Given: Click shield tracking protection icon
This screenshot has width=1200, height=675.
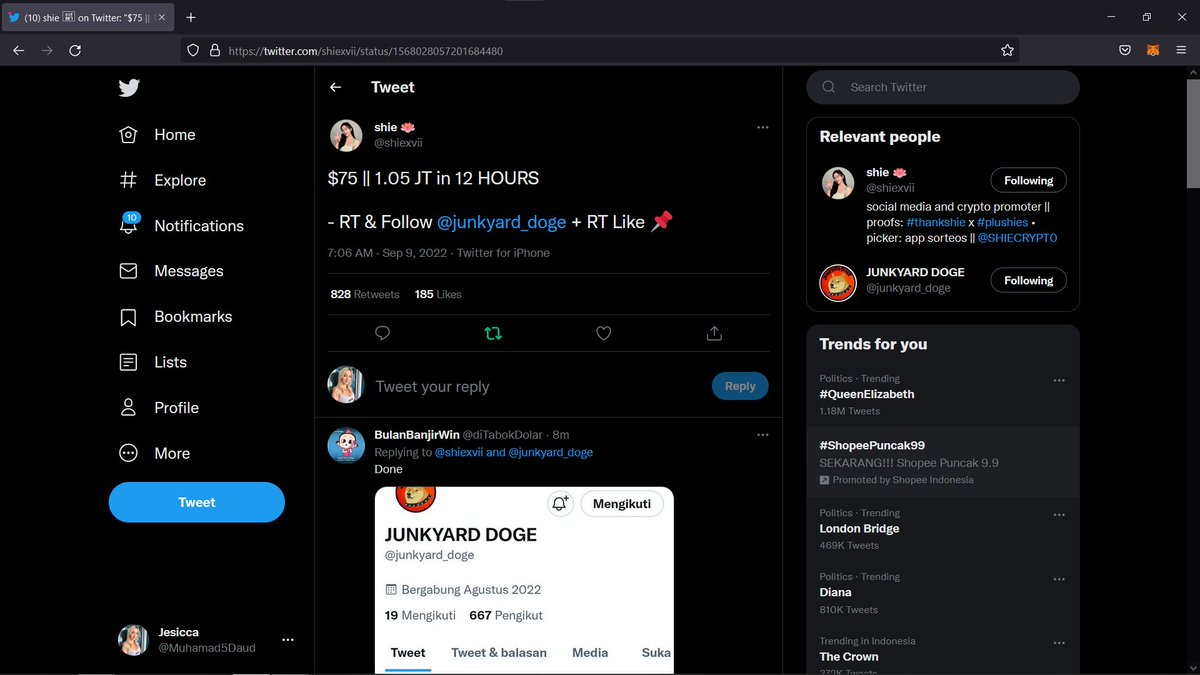Looking at the screenshot, I should tap(194, 50).
